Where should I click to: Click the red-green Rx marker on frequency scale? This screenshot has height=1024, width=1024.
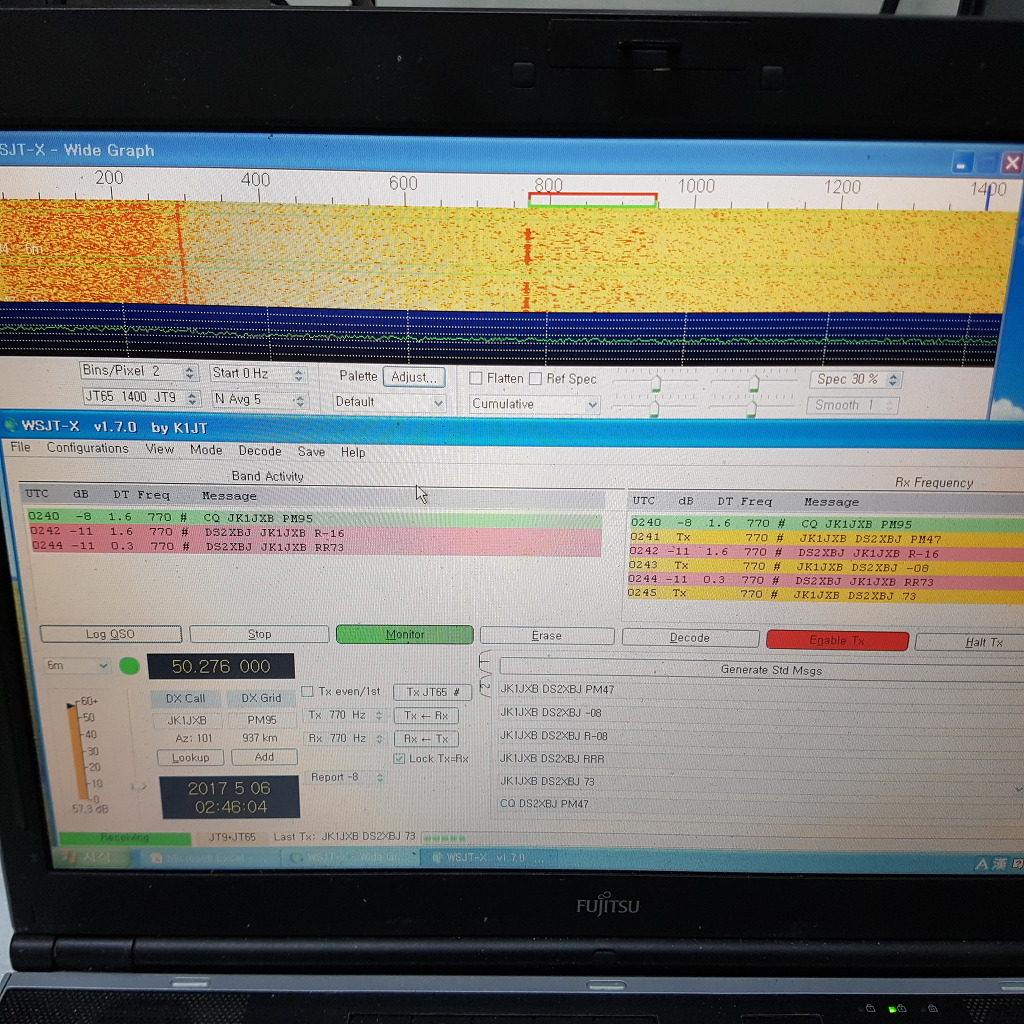point(592,200)
